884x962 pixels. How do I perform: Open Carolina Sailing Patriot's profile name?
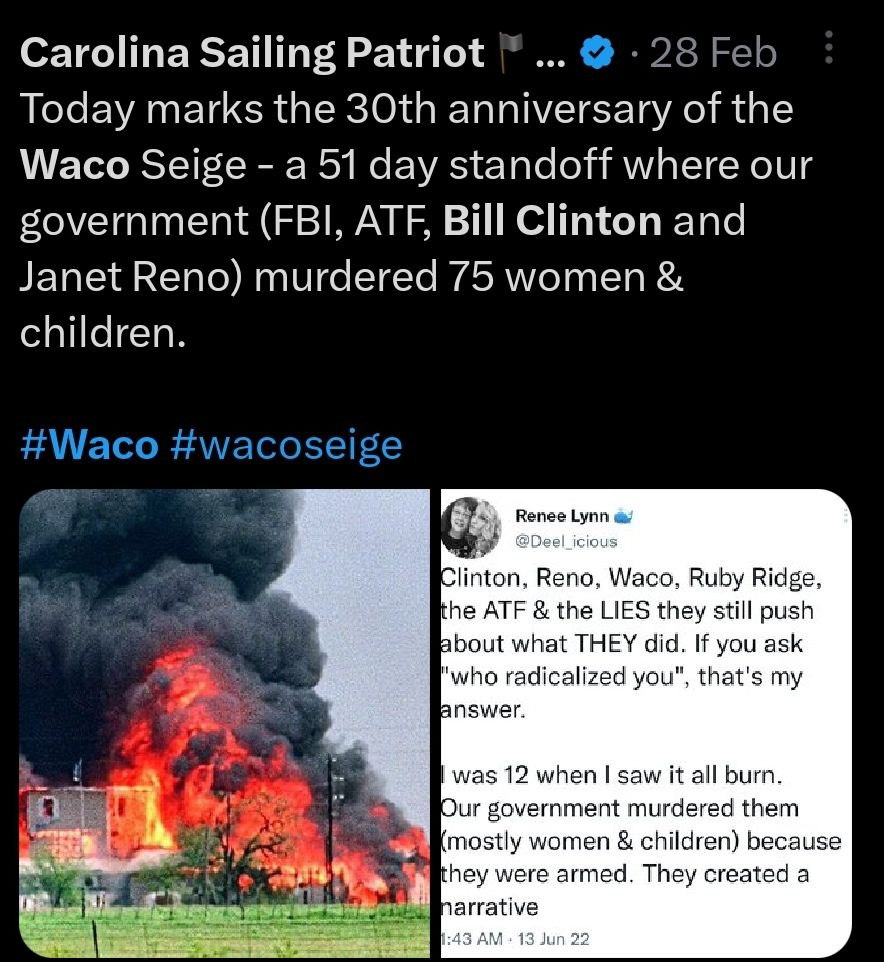(252, 53)
